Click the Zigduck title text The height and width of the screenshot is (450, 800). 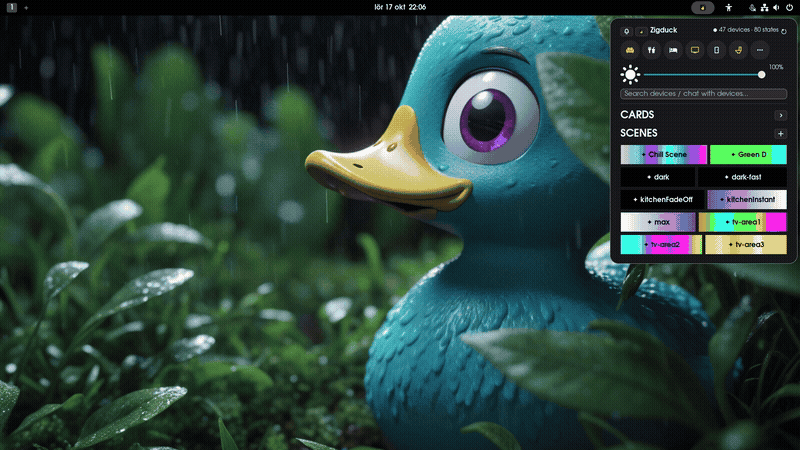point(663,30)
